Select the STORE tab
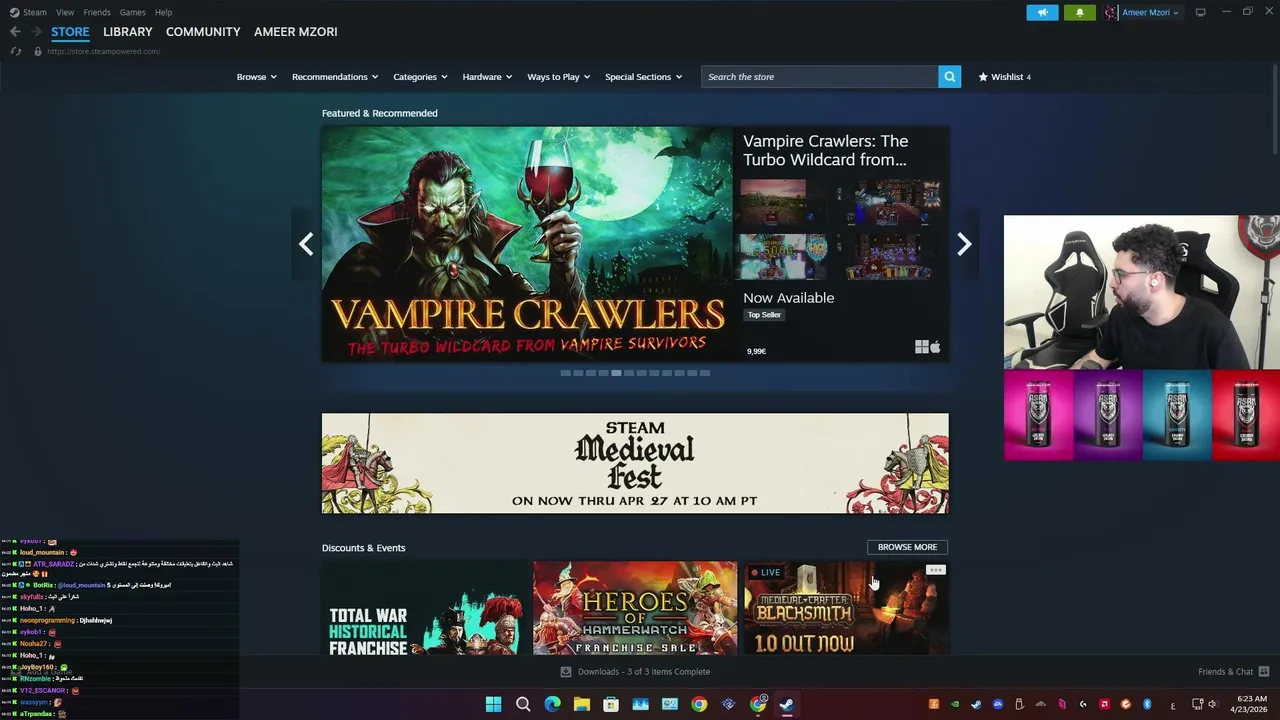 click(x=70, y=32)
